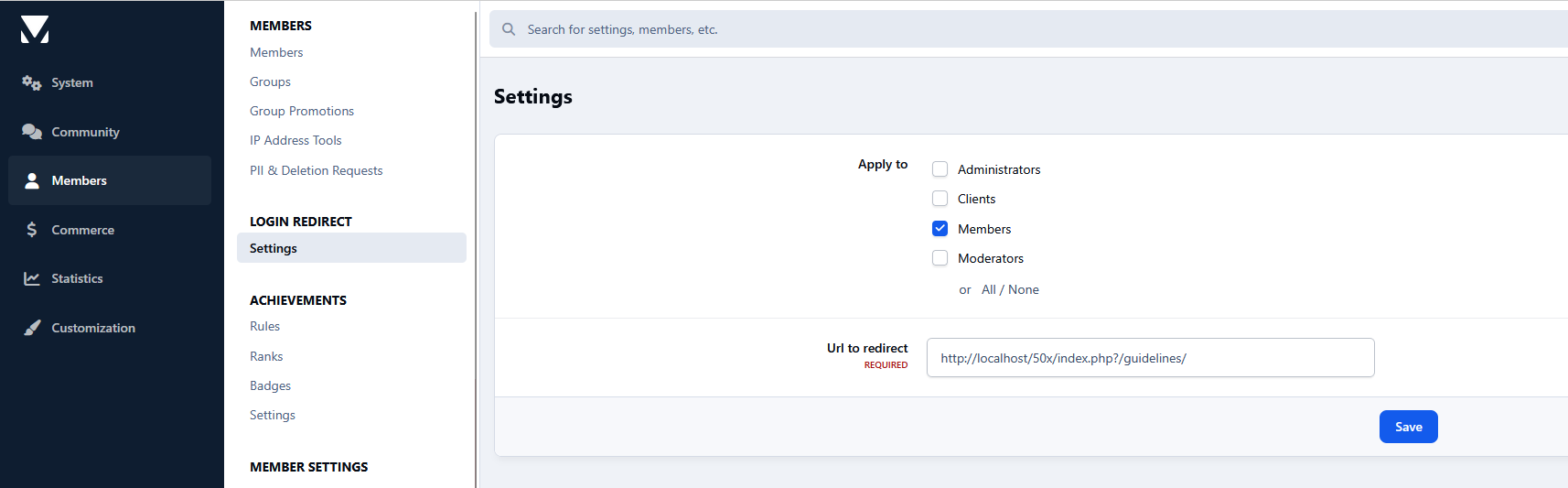The width and height of the screenshot is (1568, 488).
Task: Click the Commerce dollar sign icon
Action: coord(32,230)
